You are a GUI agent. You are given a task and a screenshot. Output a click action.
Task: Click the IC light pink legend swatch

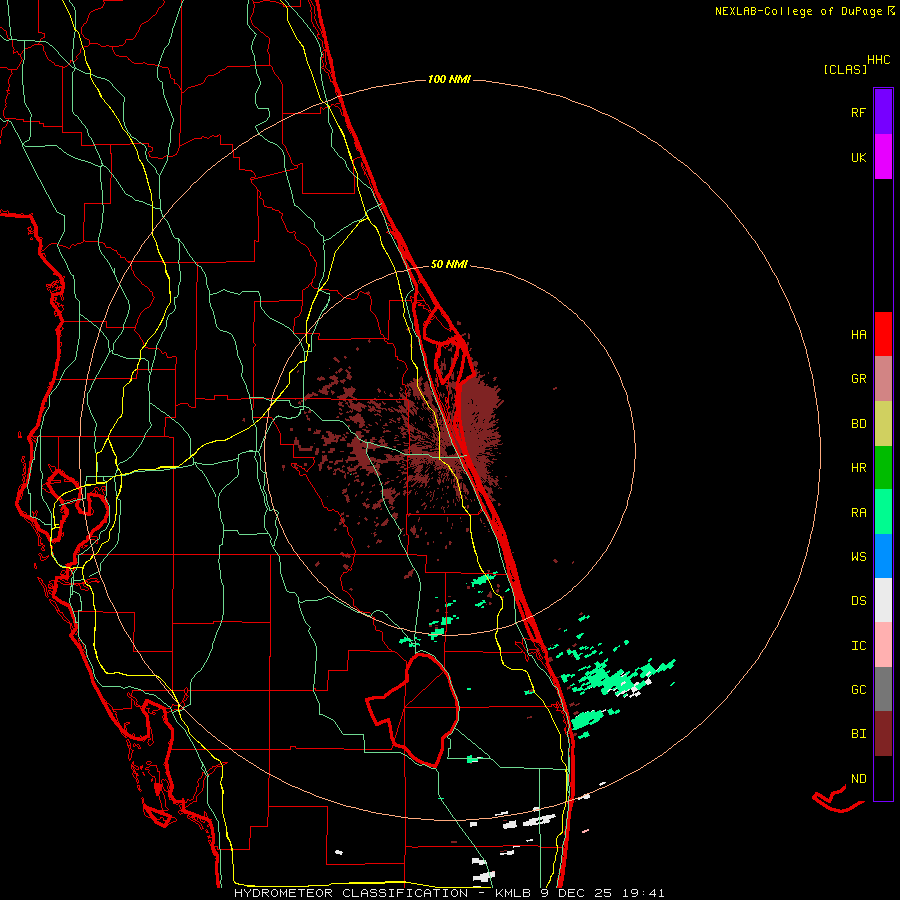[x=883, y=645]
